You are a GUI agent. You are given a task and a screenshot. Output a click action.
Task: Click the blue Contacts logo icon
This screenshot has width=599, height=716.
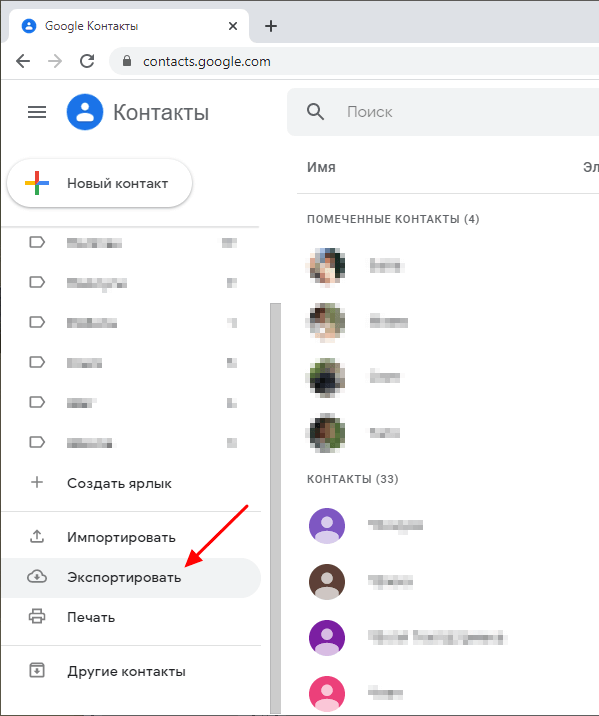click(85, 112)
